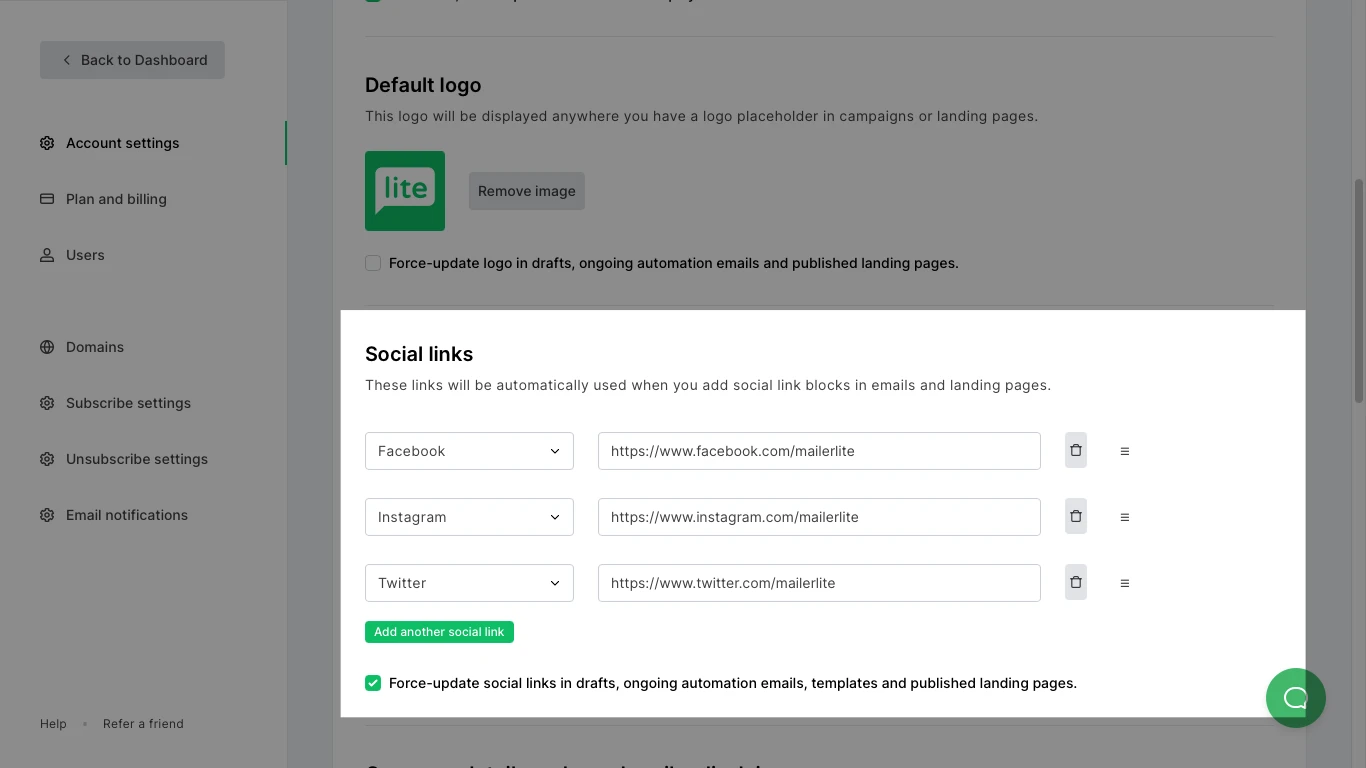
Task: Click the Twitter row reorder handle
Action: [1124, 583]
